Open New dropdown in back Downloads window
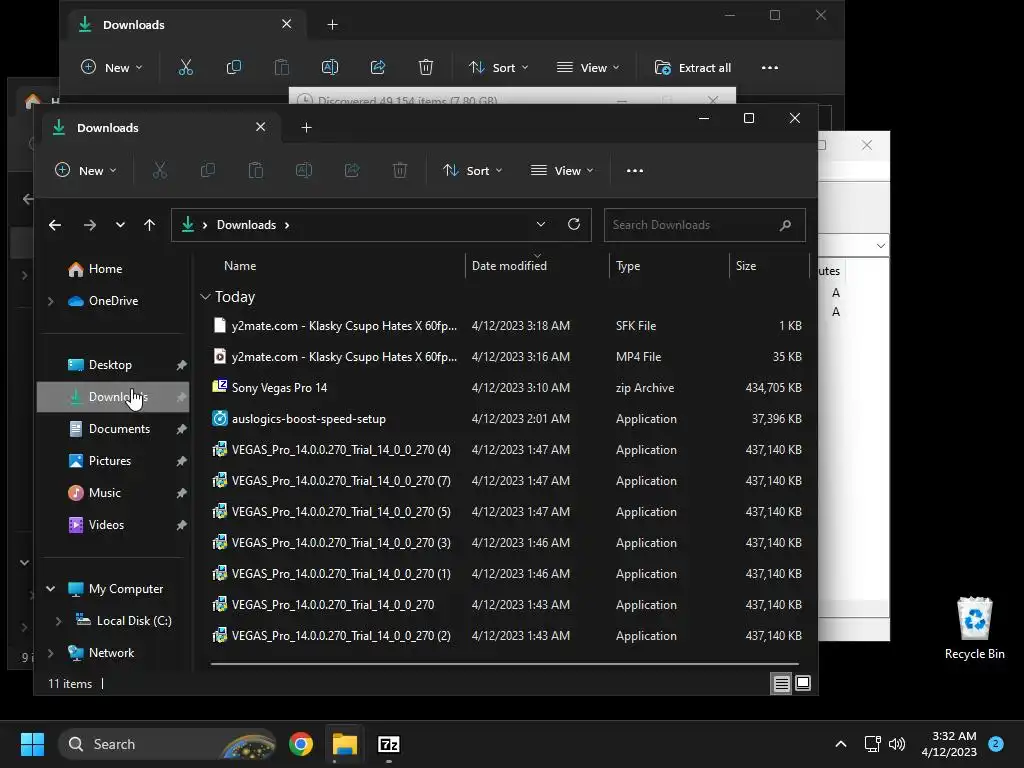This screenshot has width=1024, height=768. pos(112,67)
